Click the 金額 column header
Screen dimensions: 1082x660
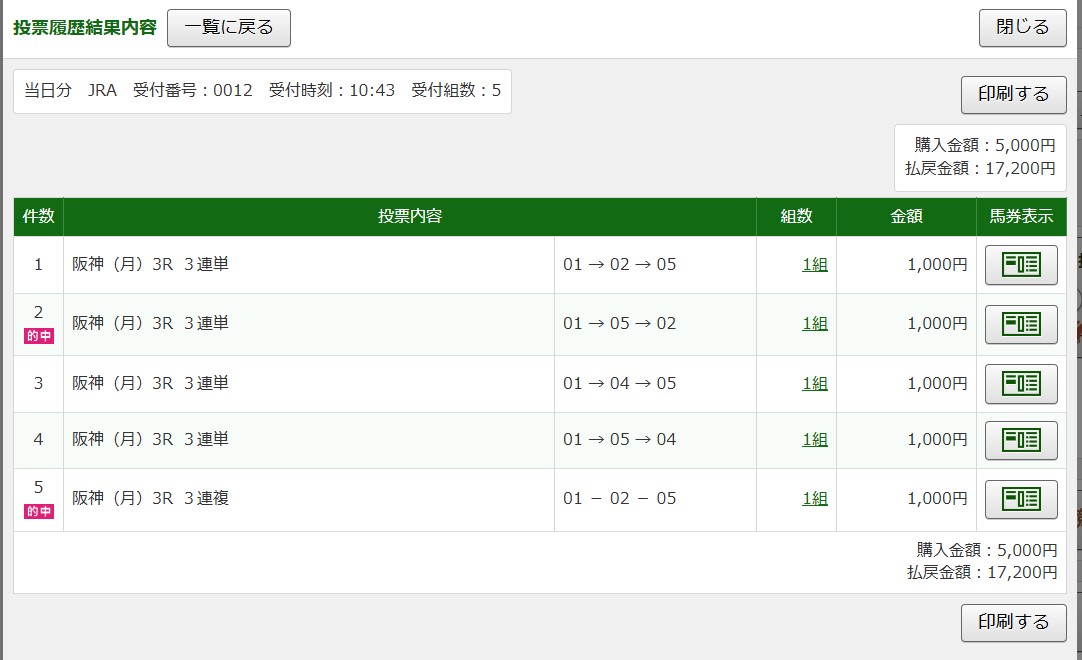click(x=906, y=217)
